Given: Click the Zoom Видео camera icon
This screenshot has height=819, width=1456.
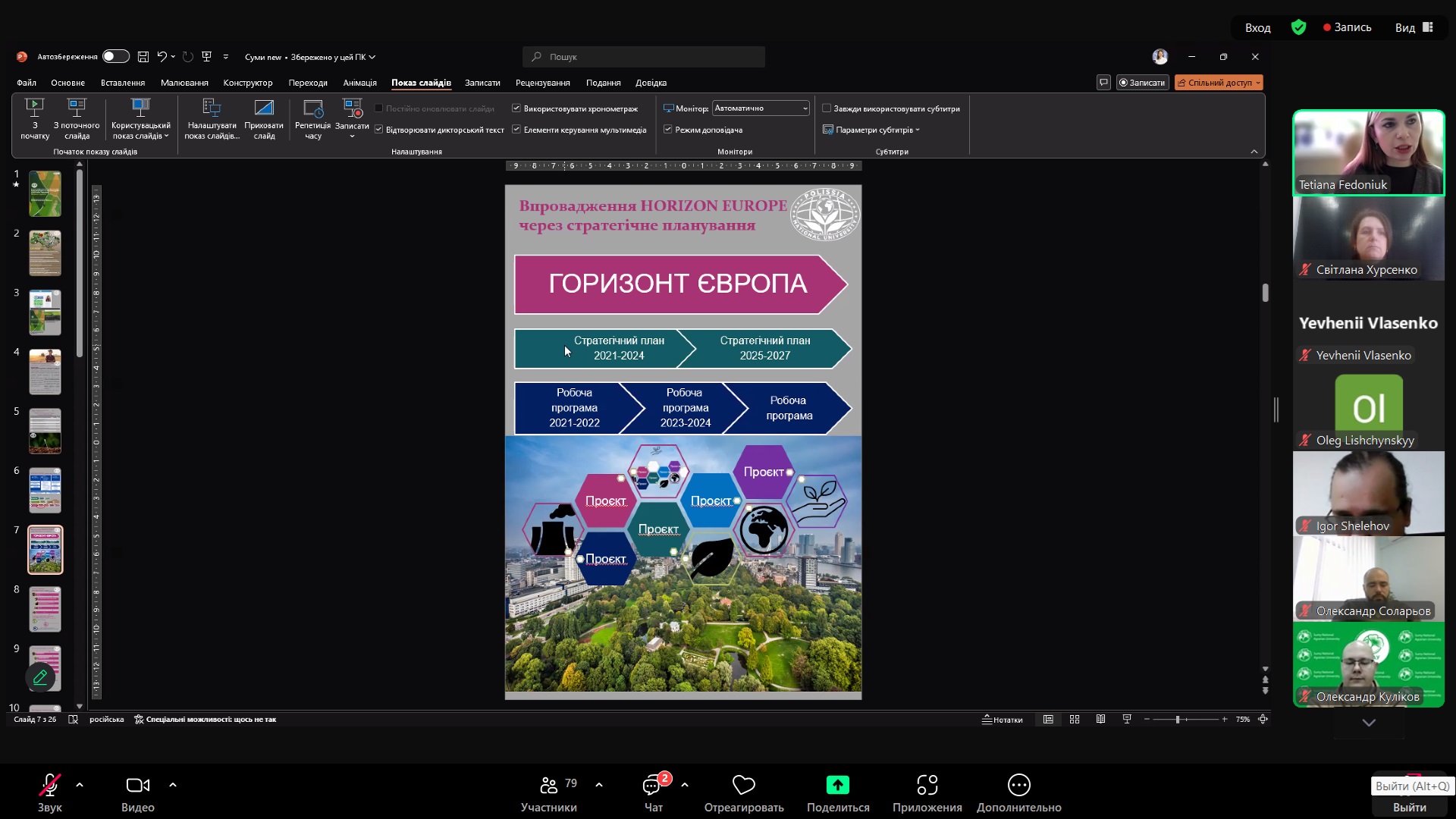Looking at the screenshot, I should (138, 785).
